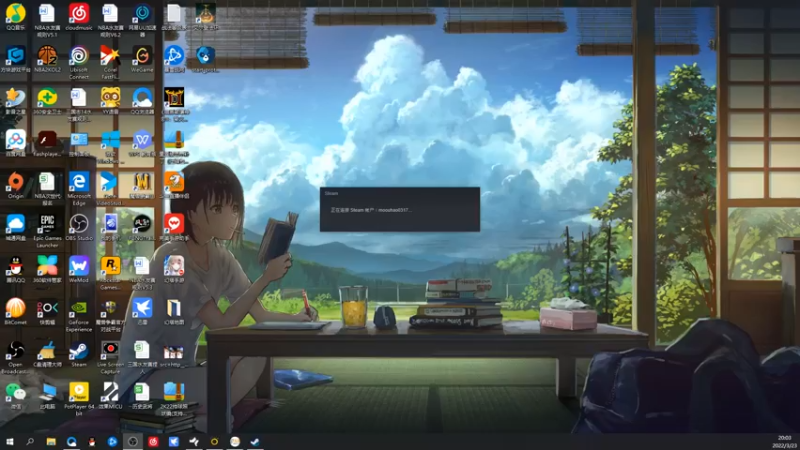This screenshot has height=450, width=800.
Task: Select the Flash Player desktop icon
Action: pyautogui.click(x=47, y=142)
